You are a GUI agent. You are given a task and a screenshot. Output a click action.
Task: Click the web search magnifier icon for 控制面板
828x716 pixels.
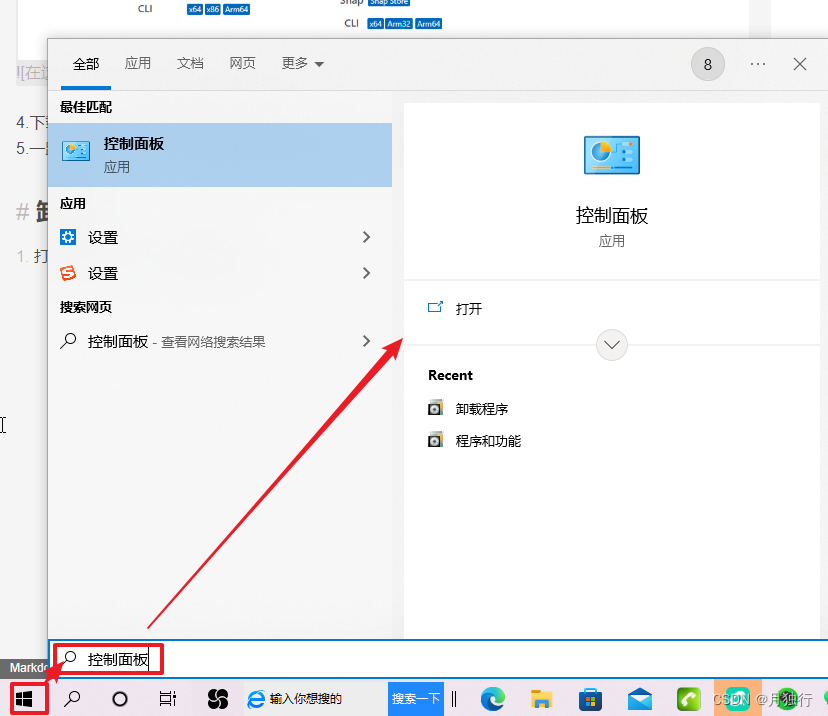tap(68, 341)
